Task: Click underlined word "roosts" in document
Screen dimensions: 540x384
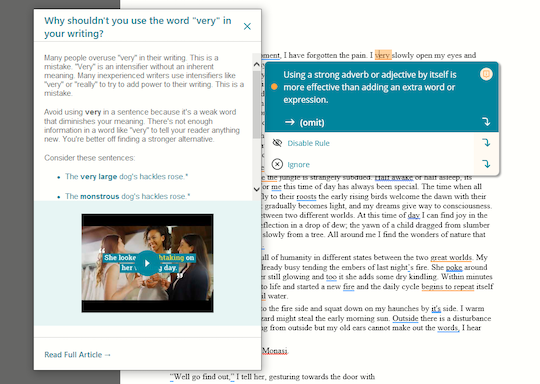Action: 306,197
